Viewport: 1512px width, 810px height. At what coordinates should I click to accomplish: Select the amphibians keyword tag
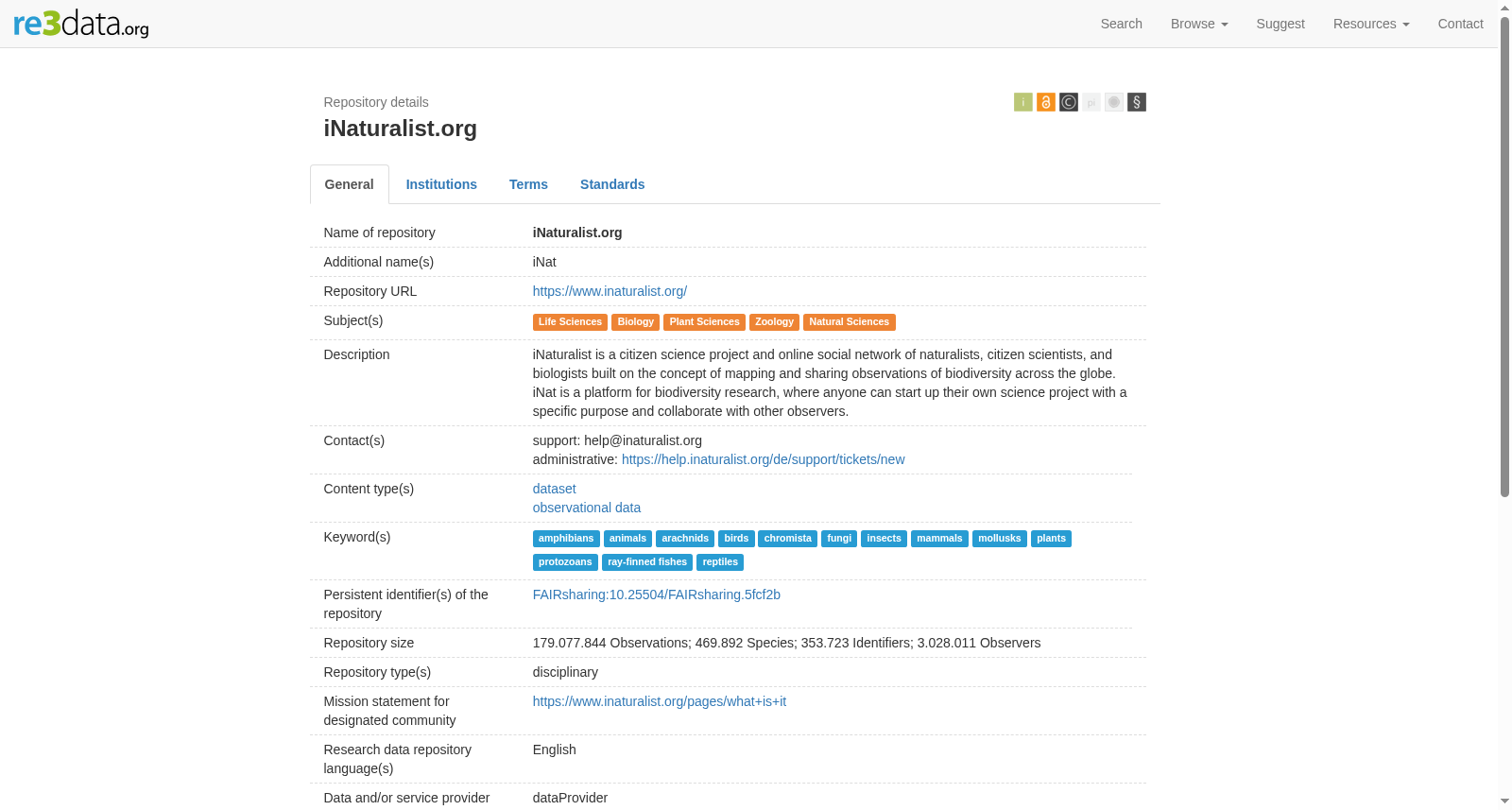pos(566,539)
